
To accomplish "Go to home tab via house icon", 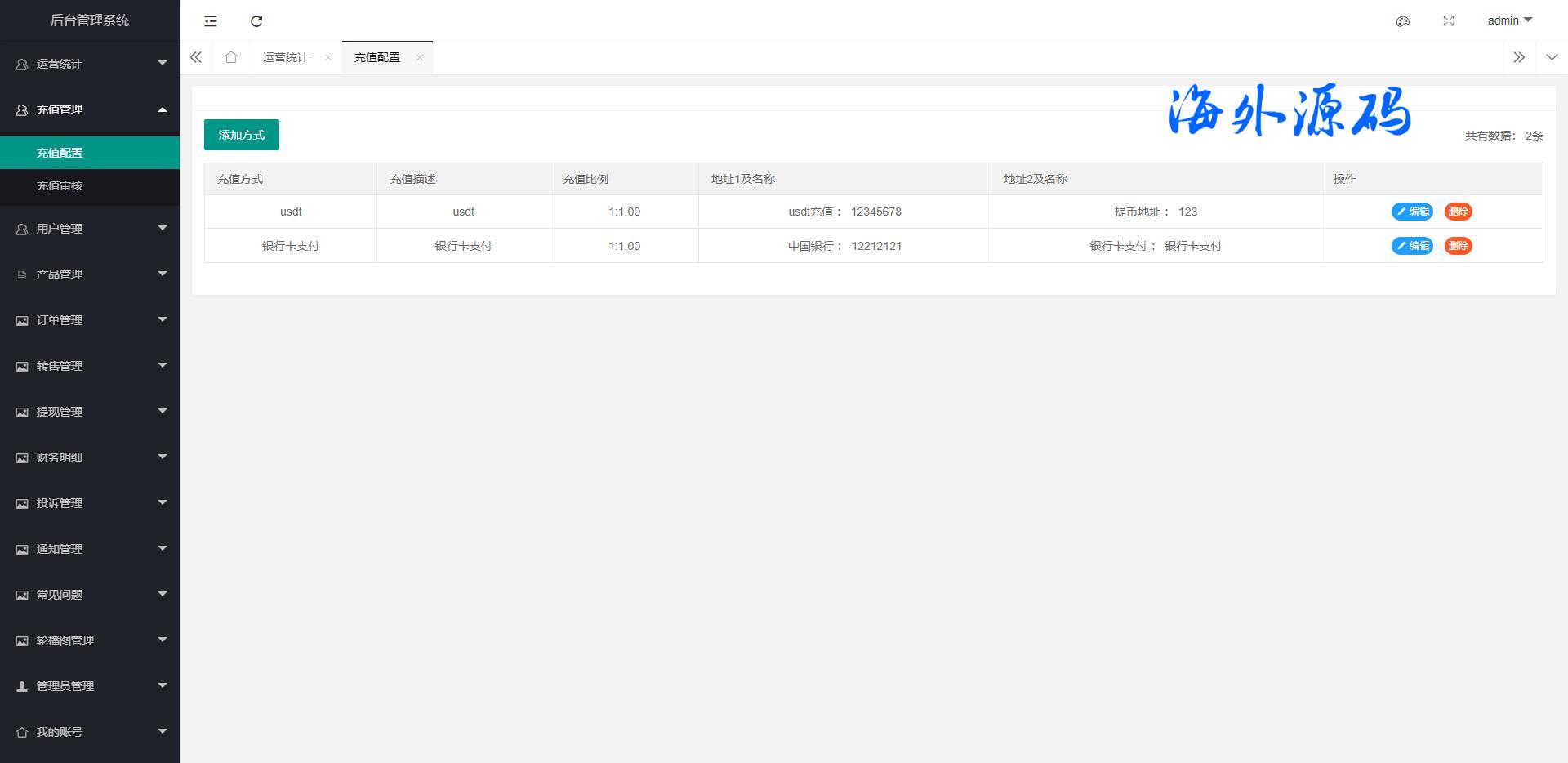I will (231, 57).
